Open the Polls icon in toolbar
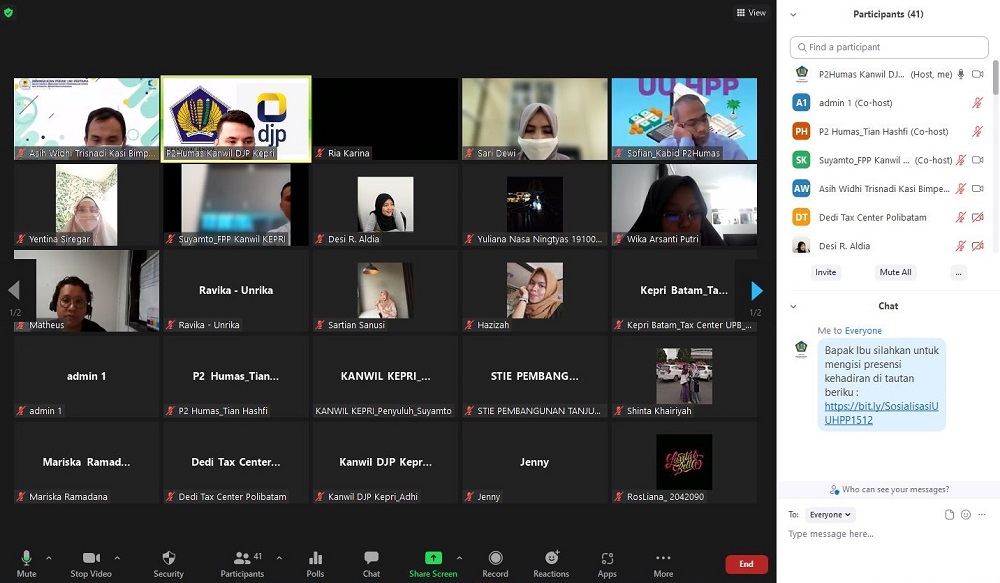The image size is (1000, 583). pos(315,558)
